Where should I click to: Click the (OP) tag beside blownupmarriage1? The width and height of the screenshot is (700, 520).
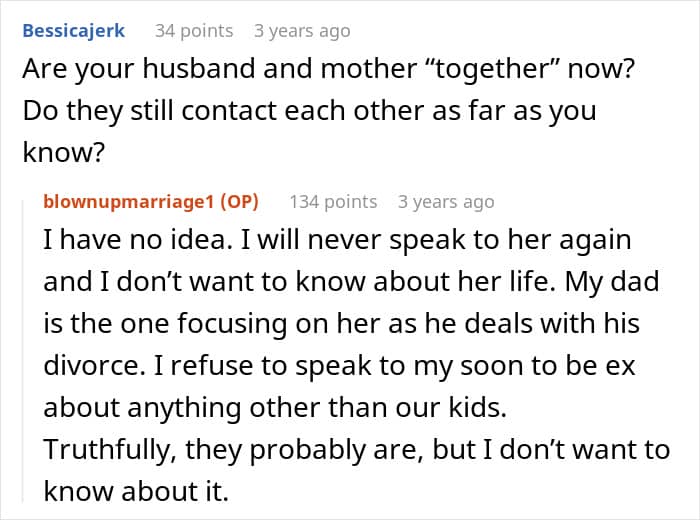240,202
